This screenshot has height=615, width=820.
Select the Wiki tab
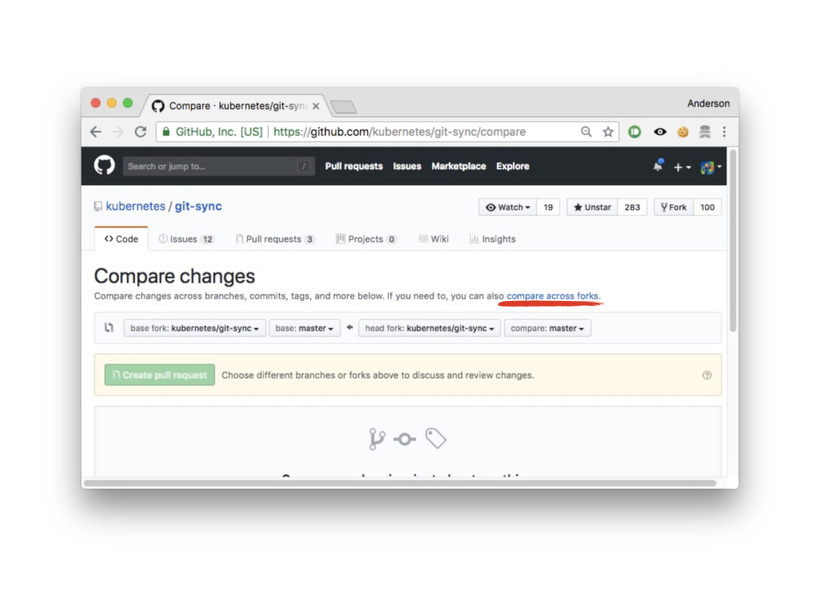click(434, 239)
